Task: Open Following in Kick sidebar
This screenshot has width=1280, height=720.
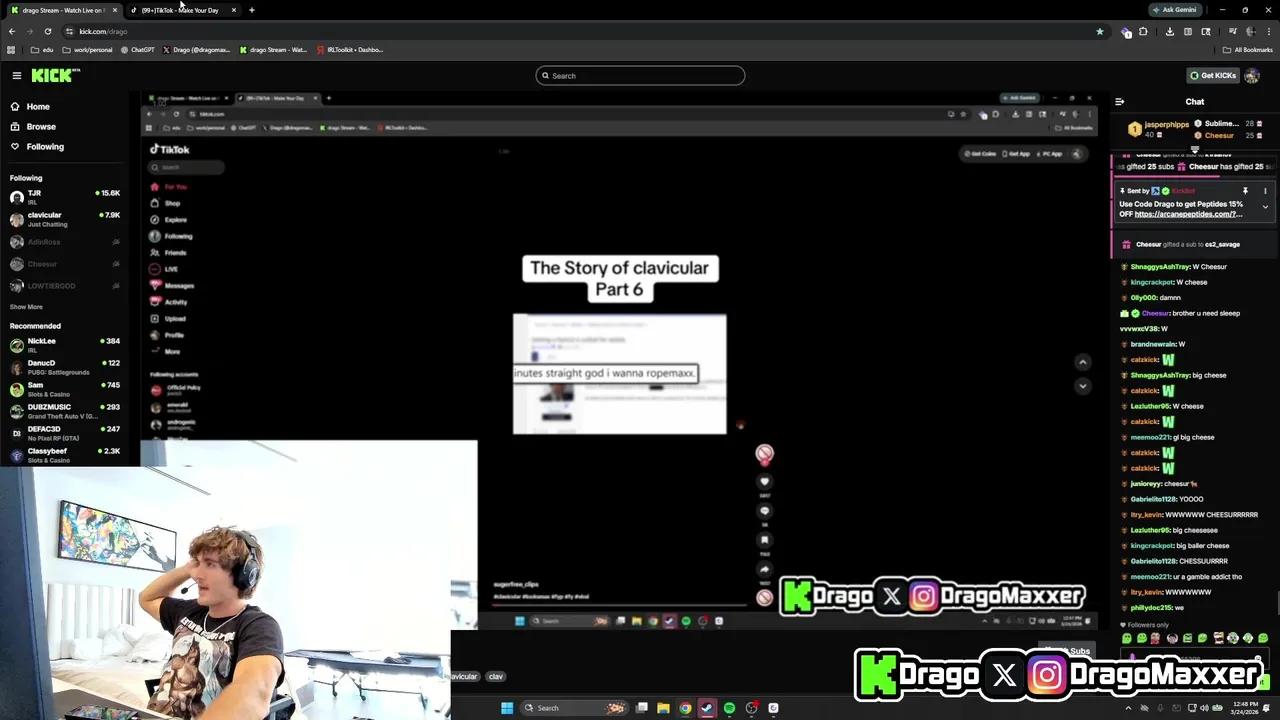Action: pos(45,147)
